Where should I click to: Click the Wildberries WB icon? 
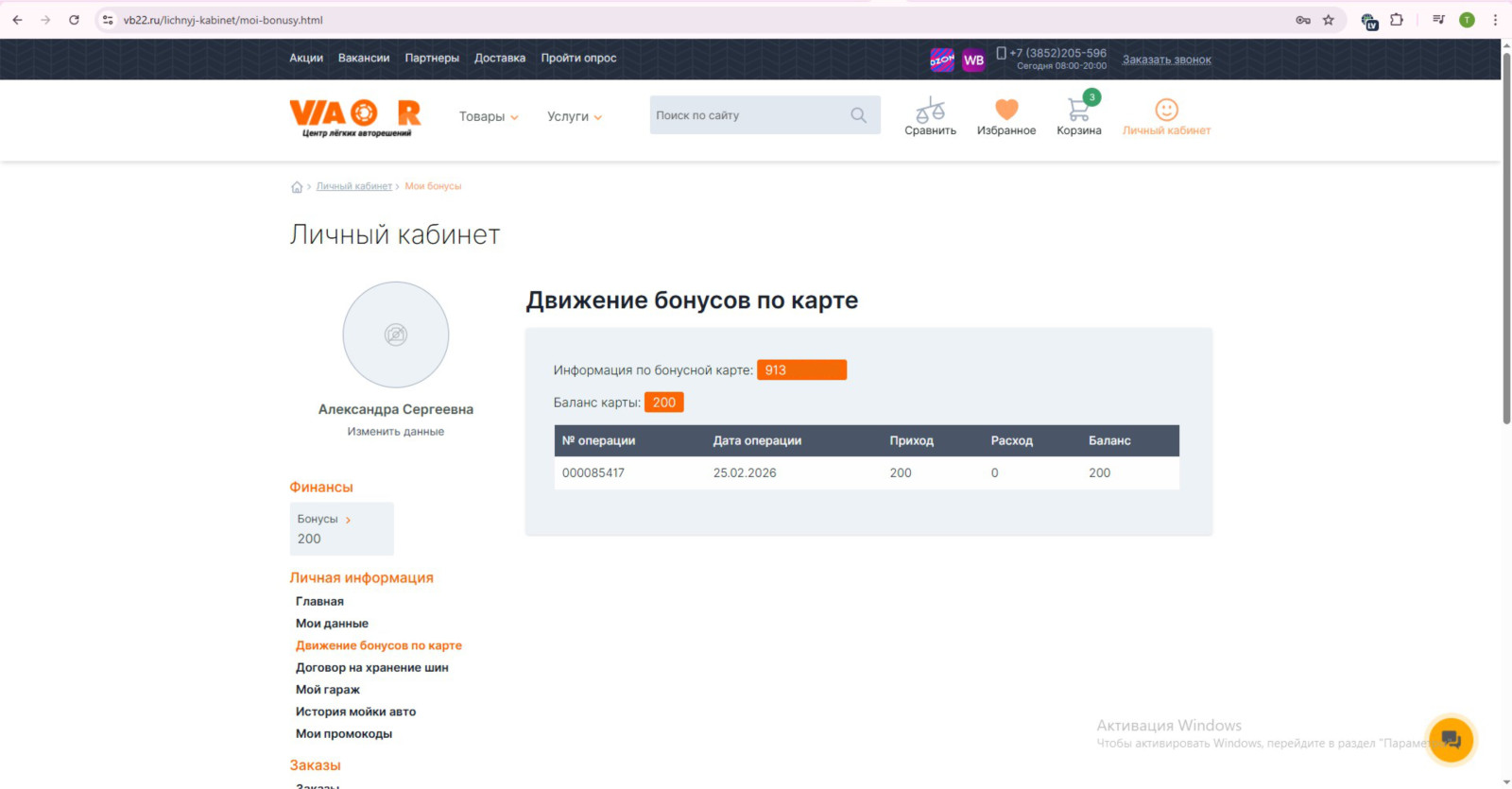(973, 60)
